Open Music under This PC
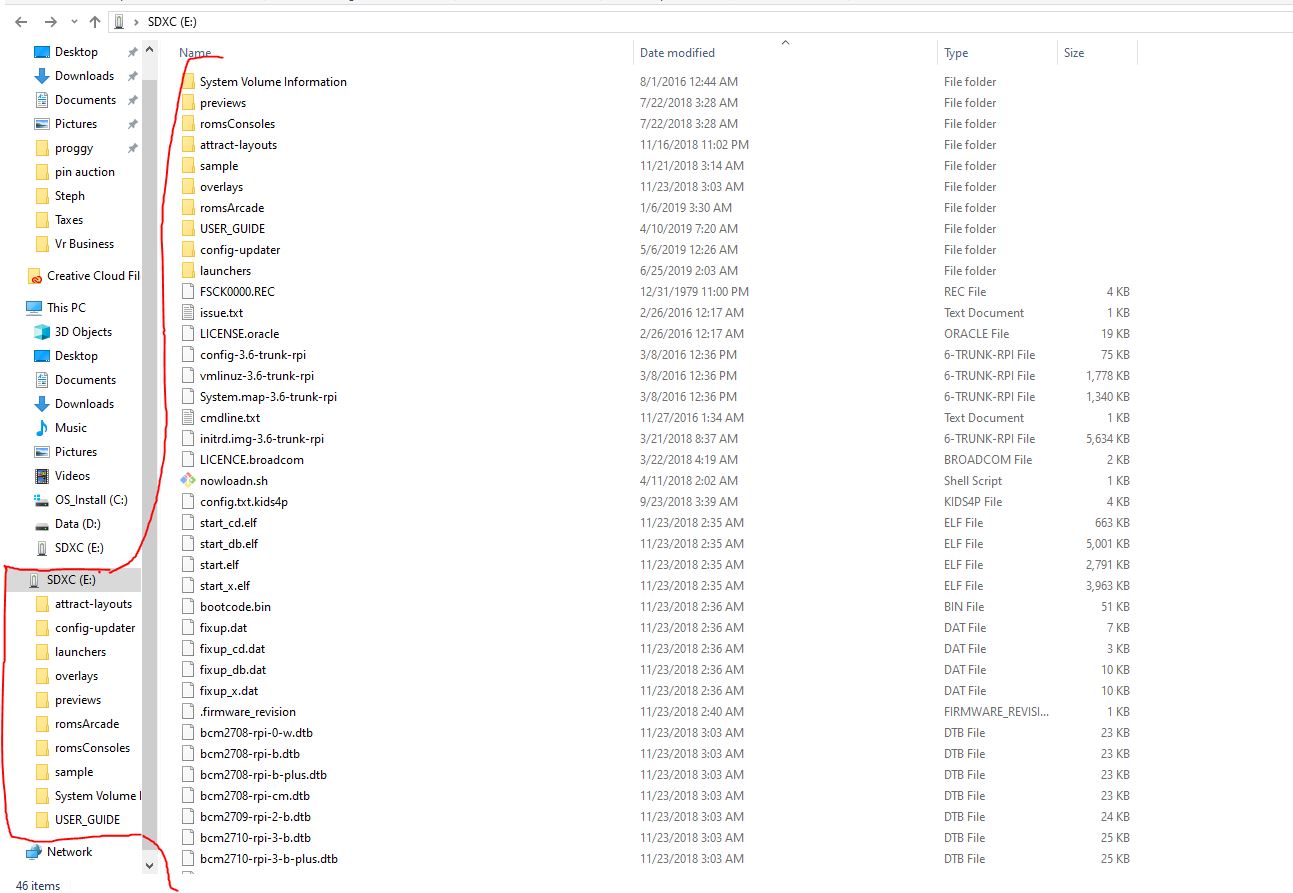This screenshot has width=1293, height=893. click(x=70, y=428)
